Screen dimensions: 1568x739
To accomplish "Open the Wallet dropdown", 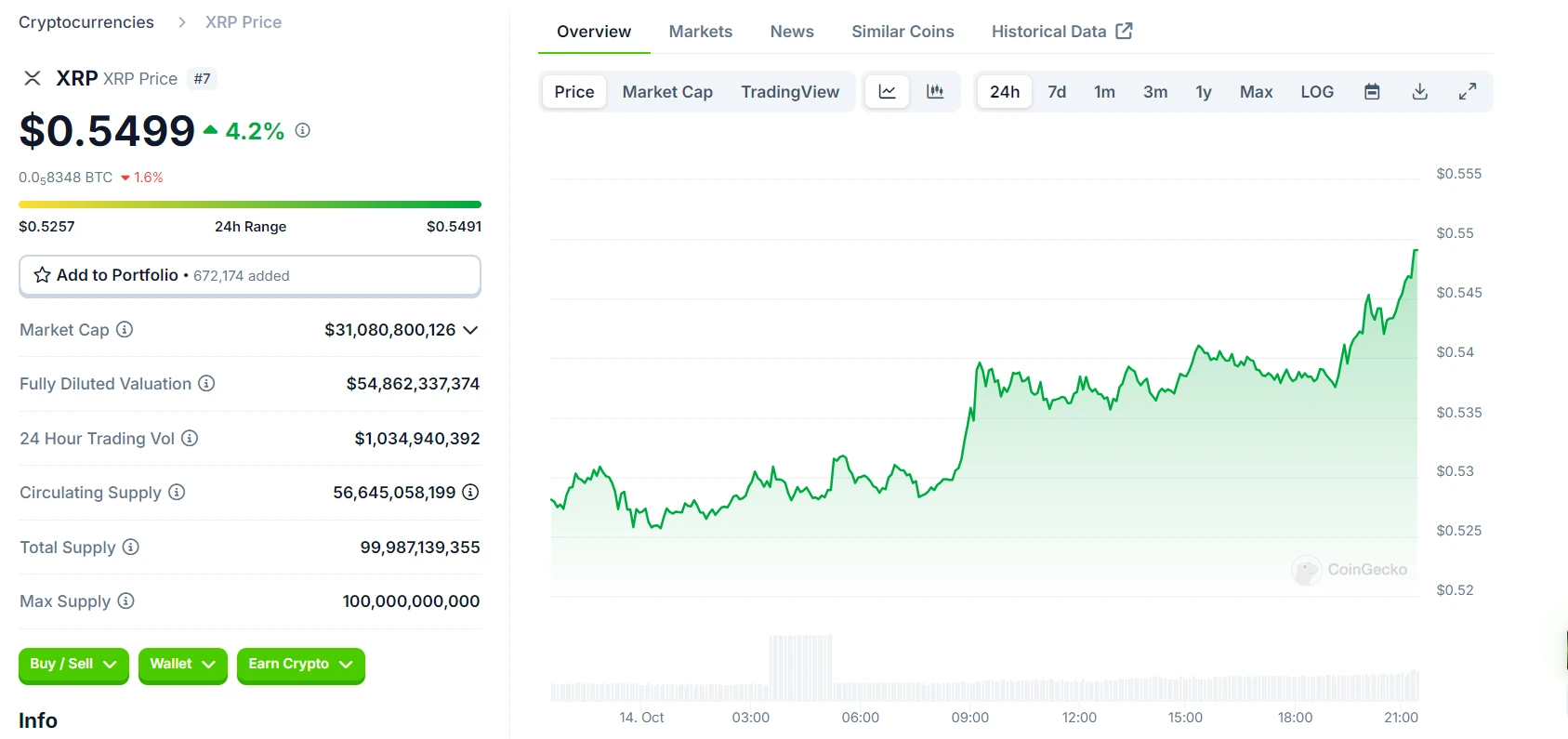I will (183, 665).
